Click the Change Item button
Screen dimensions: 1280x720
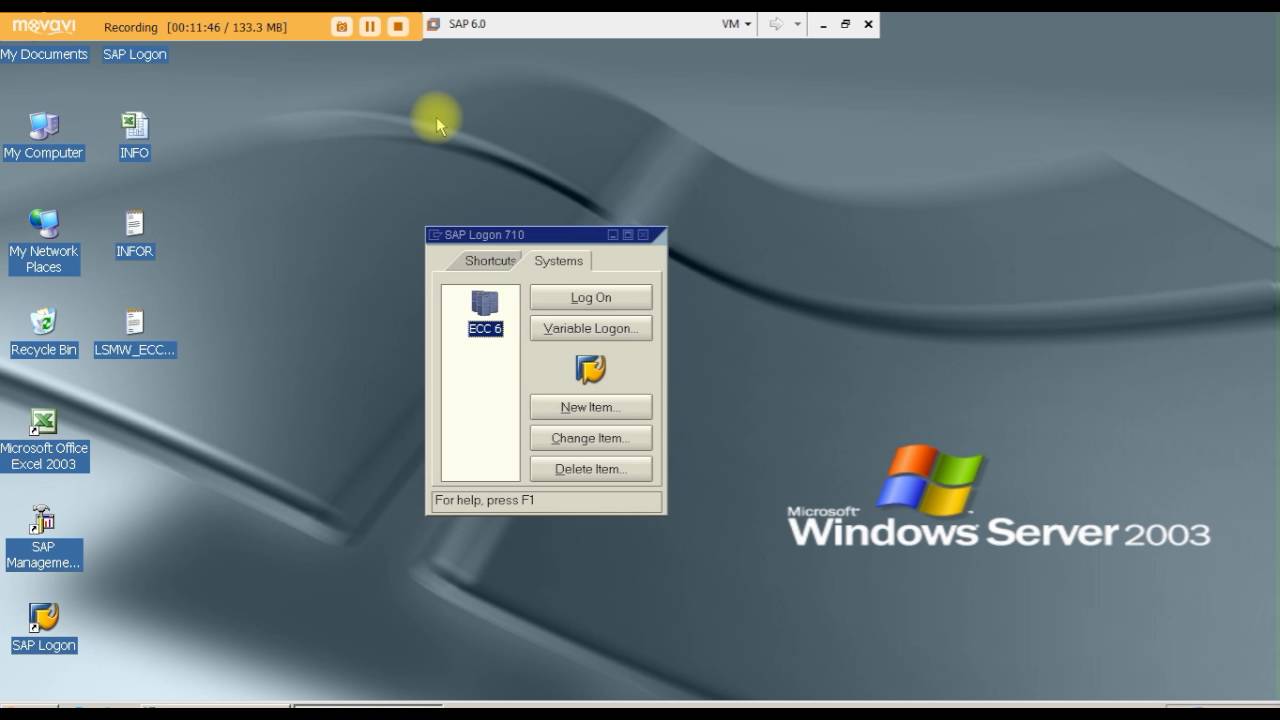pos(591,438)
